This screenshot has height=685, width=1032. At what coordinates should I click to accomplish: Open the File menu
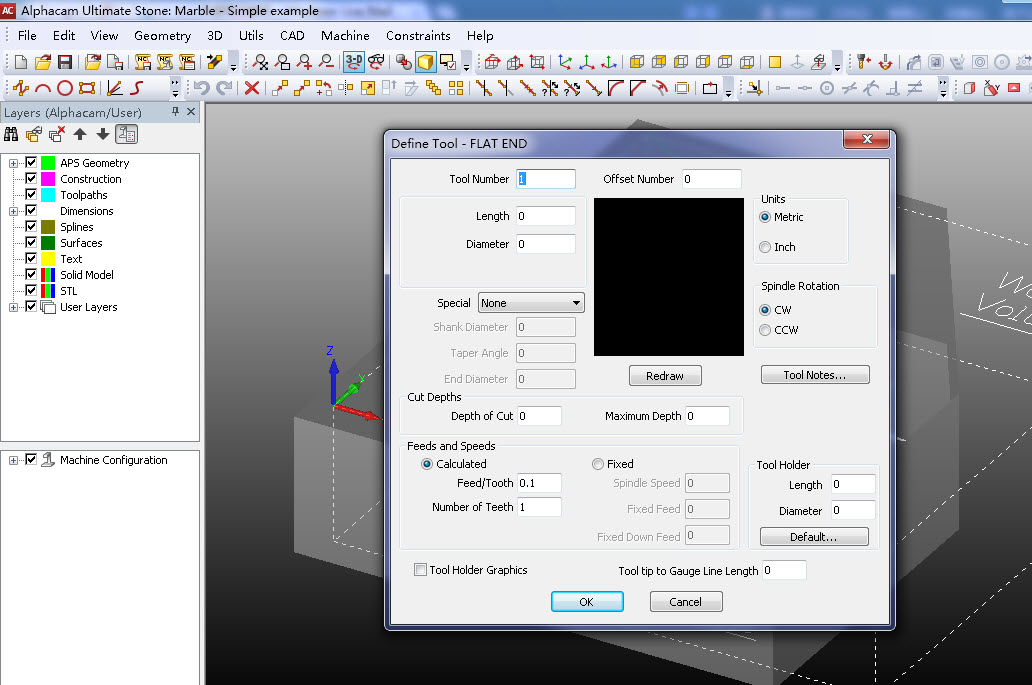(x=27, y=36)
